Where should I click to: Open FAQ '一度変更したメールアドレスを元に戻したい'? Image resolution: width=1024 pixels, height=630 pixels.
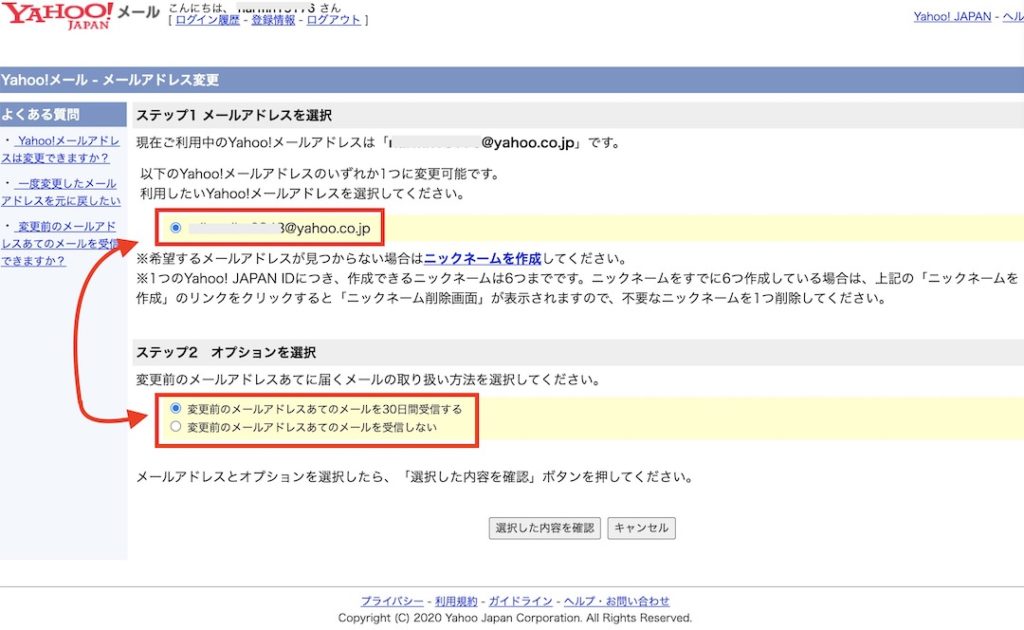point(62,192)
